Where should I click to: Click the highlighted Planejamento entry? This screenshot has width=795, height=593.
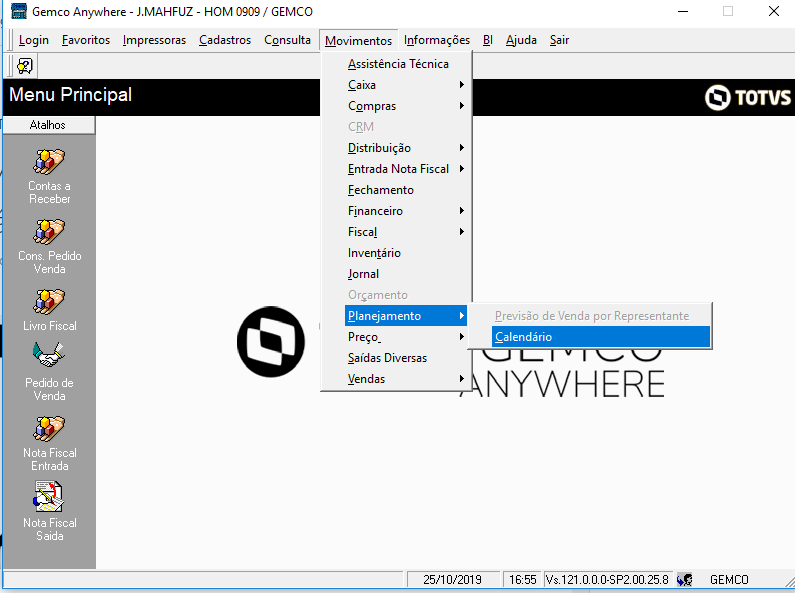406,316
